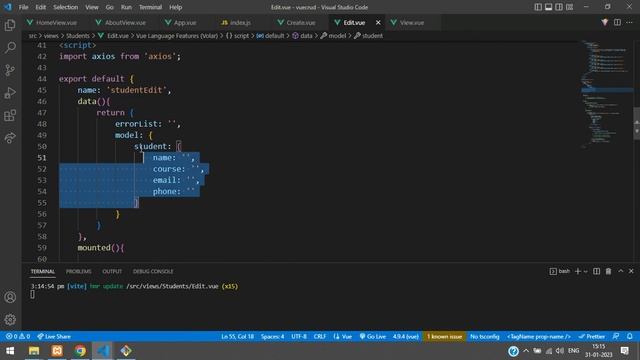640x360 pixels.
Task: Click the data breadcrumb segment
Action: [x=302, y=36]
